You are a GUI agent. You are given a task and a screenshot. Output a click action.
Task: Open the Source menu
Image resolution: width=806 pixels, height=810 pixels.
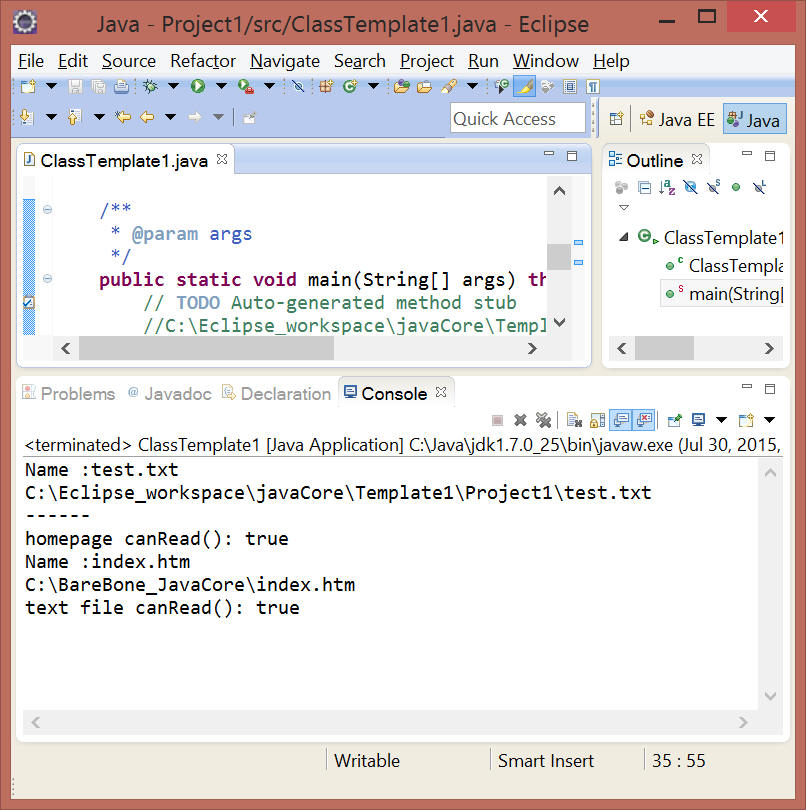point(129,61)
